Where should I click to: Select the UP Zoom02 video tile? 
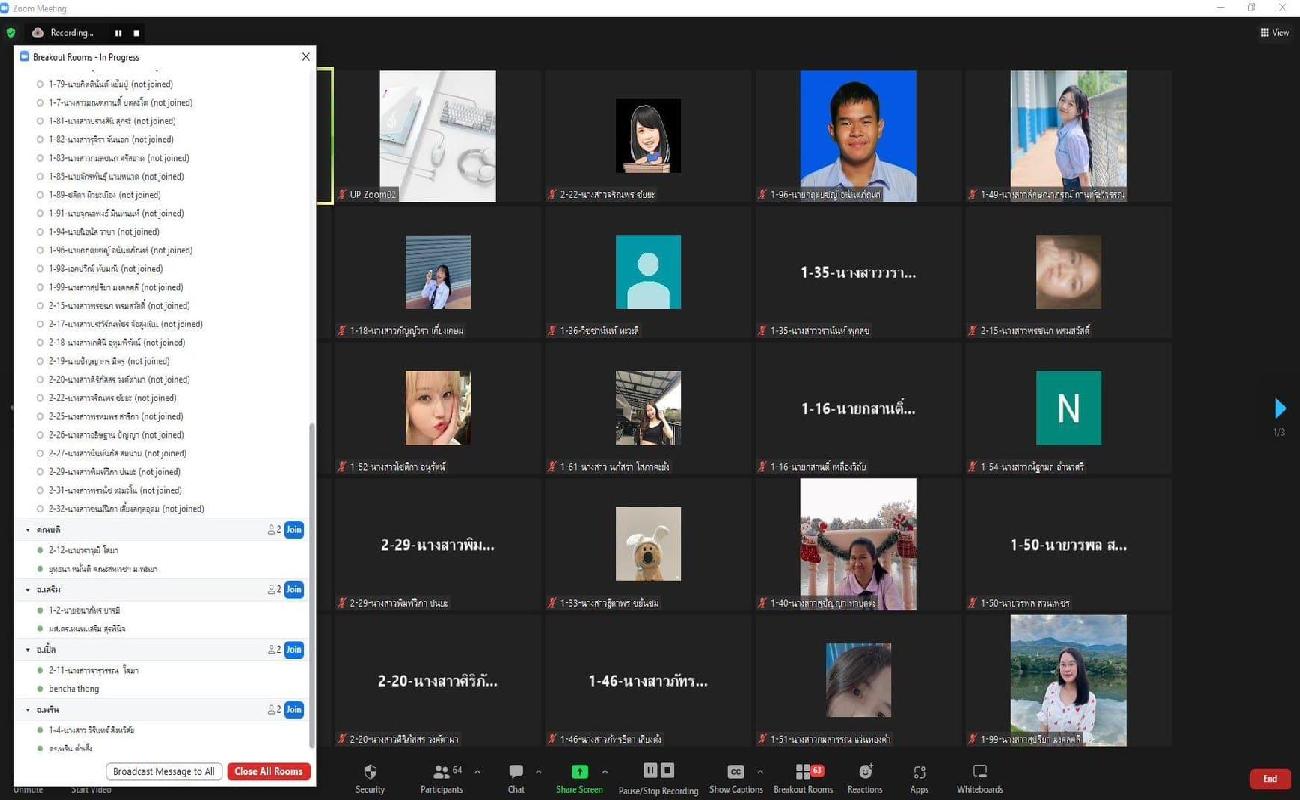point(437,135)
